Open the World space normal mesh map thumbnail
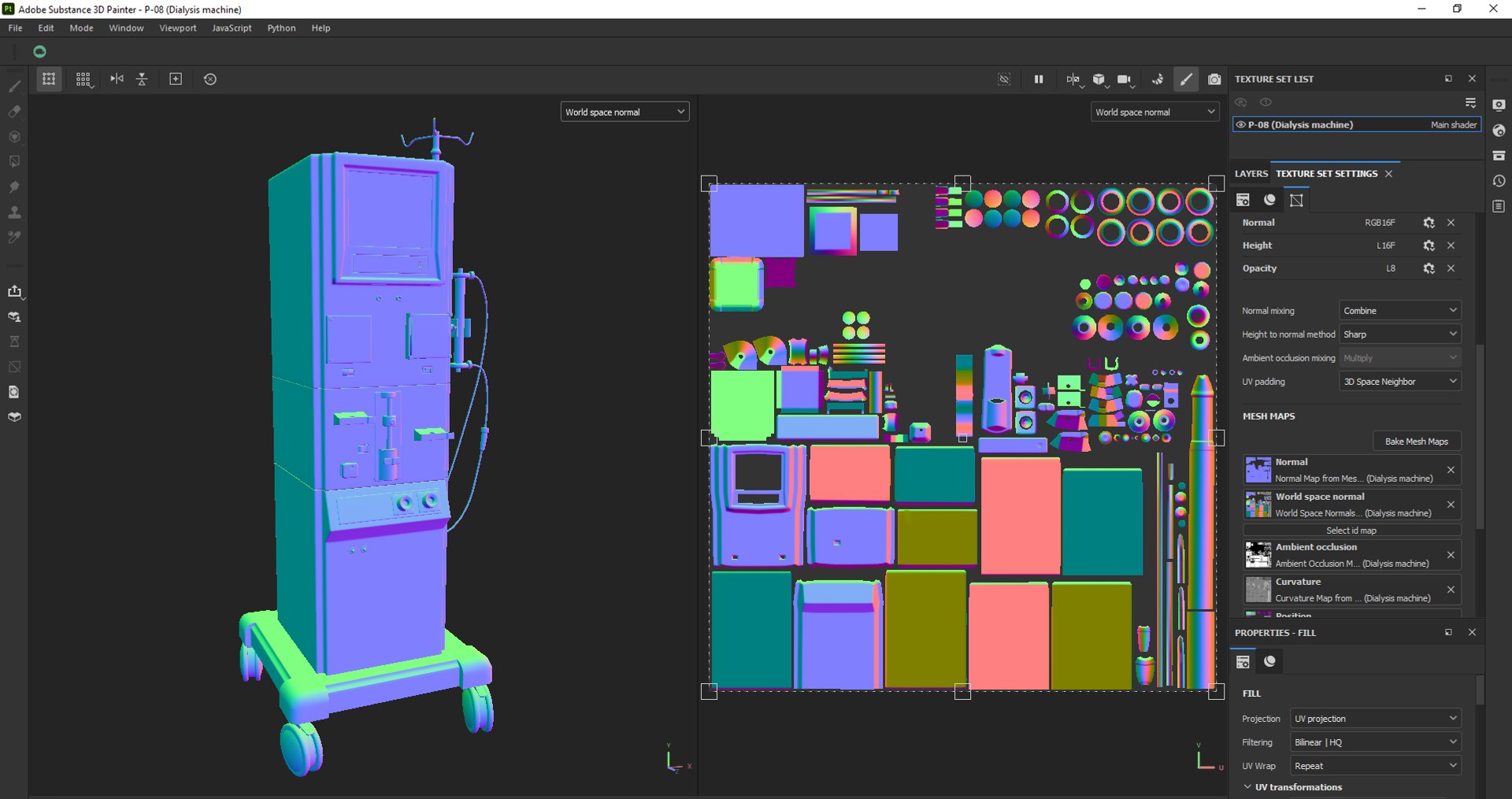The height and width of the screenshot is (799, 1512). tap(1258, 505)
